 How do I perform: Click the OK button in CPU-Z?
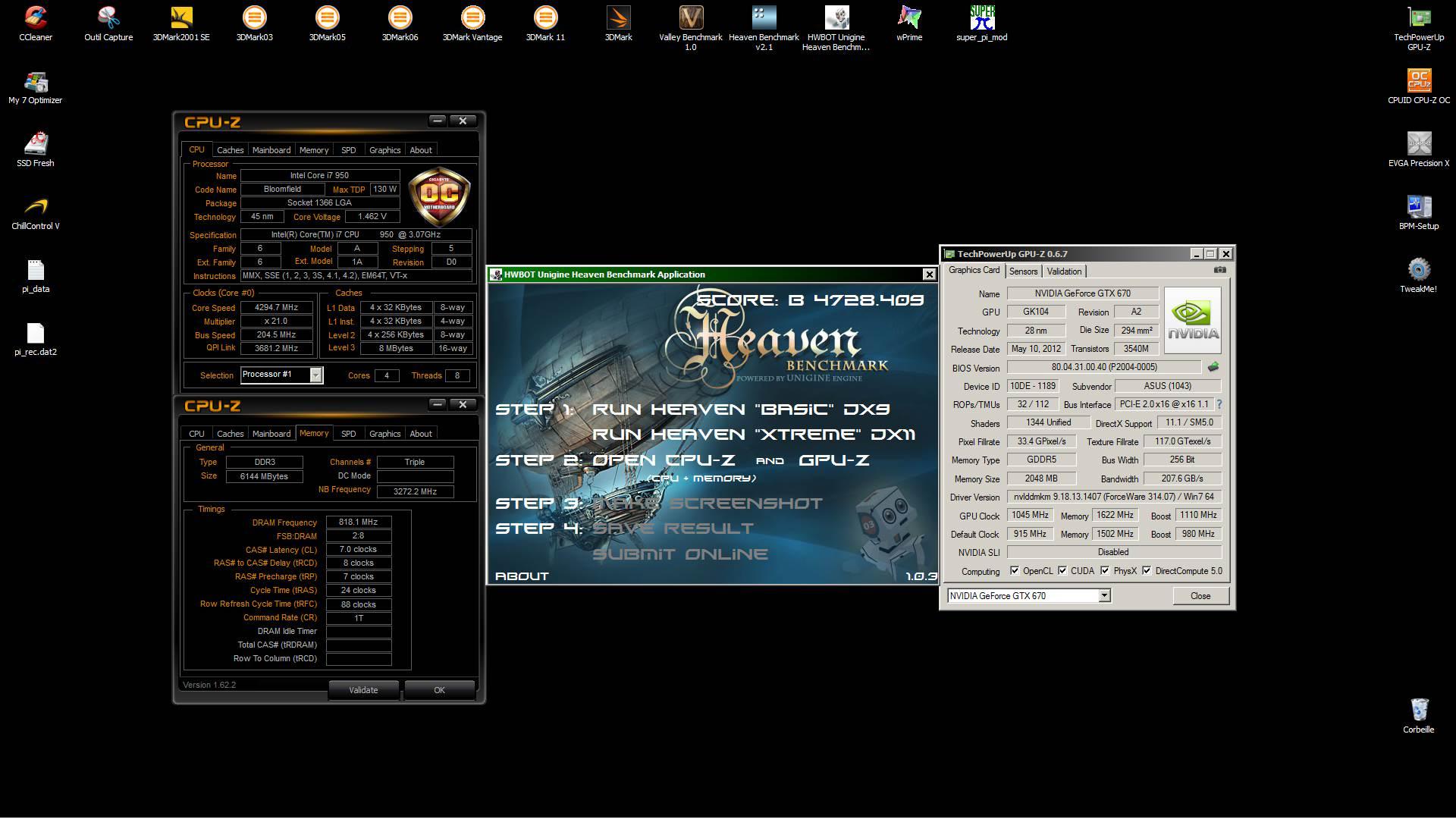point(439,690)
